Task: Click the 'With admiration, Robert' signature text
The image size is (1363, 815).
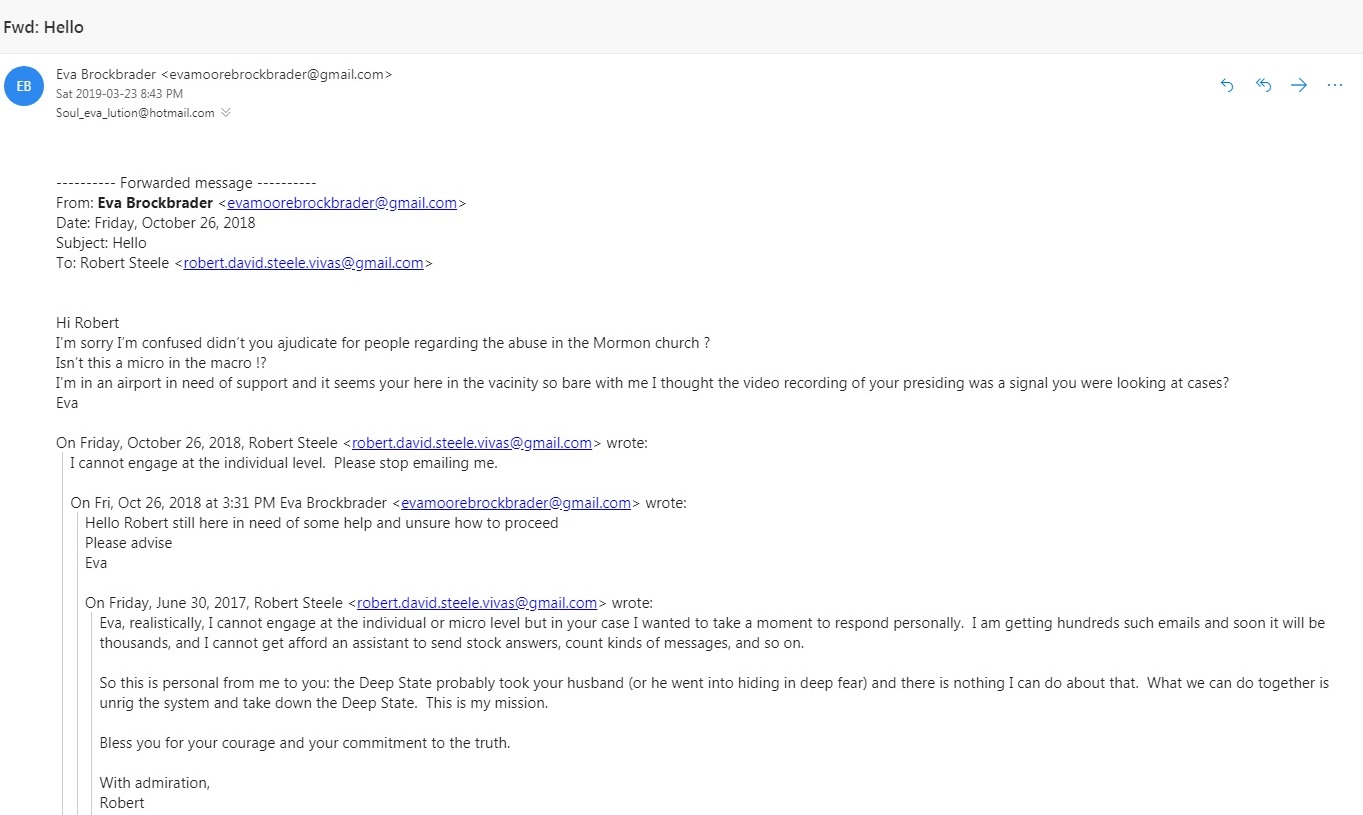Action: 155,793
